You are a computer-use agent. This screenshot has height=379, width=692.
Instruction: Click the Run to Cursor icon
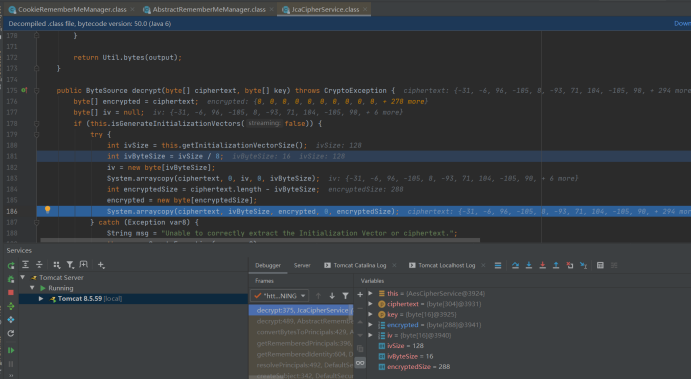[x=583, y=265]
